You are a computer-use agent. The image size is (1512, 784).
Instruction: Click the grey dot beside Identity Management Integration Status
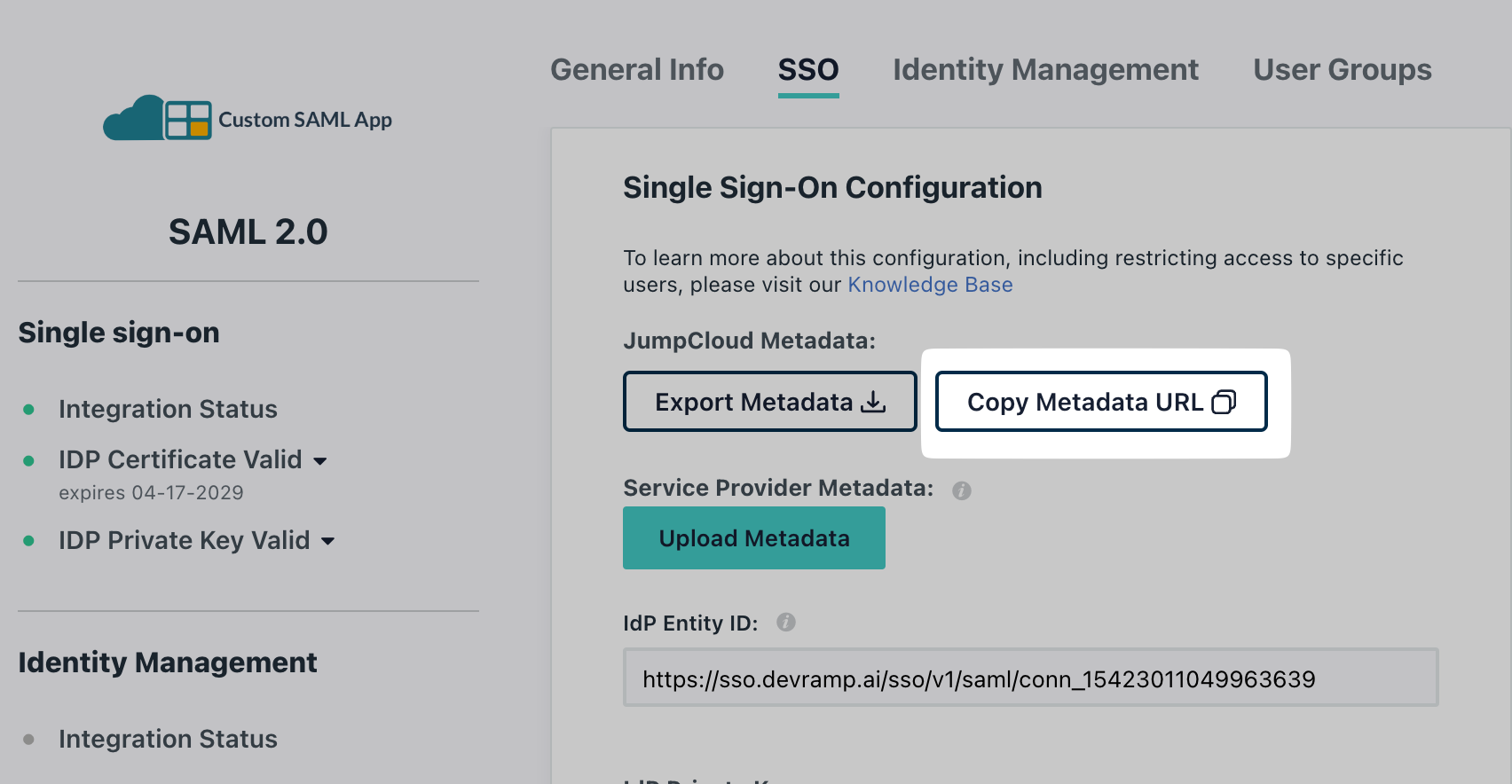pos(29,740)
